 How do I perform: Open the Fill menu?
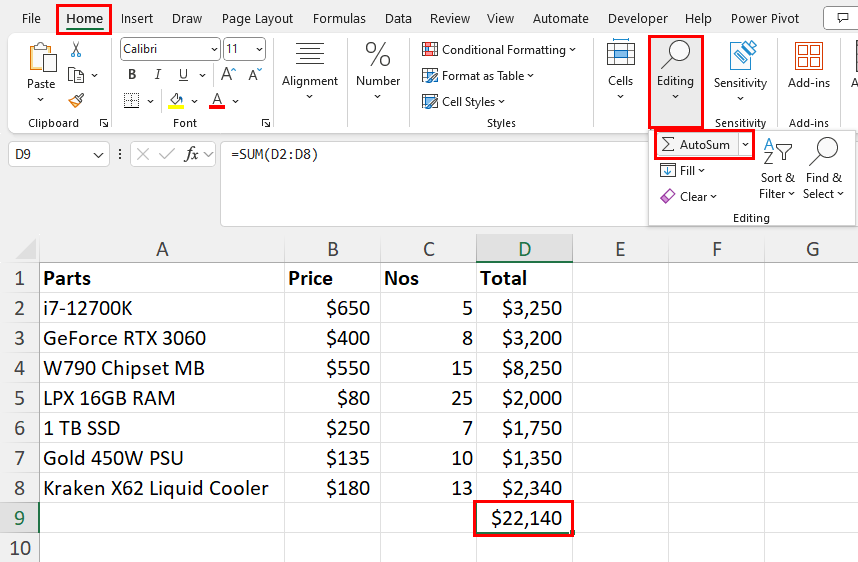point(682,171)
